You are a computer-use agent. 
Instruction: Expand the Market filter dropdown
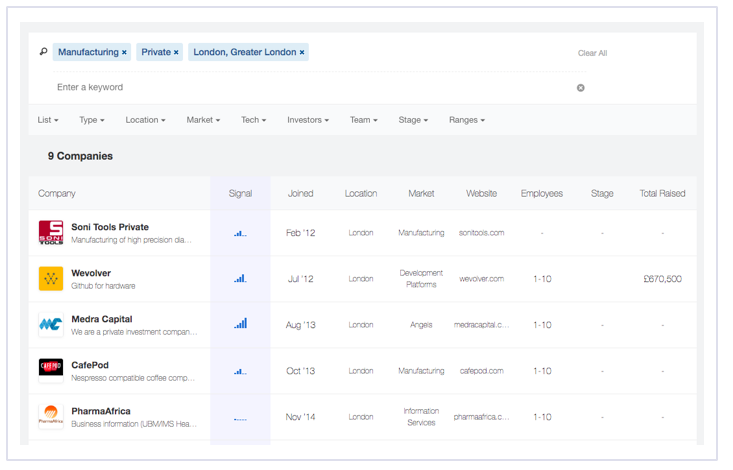click(x=203, y=120)
